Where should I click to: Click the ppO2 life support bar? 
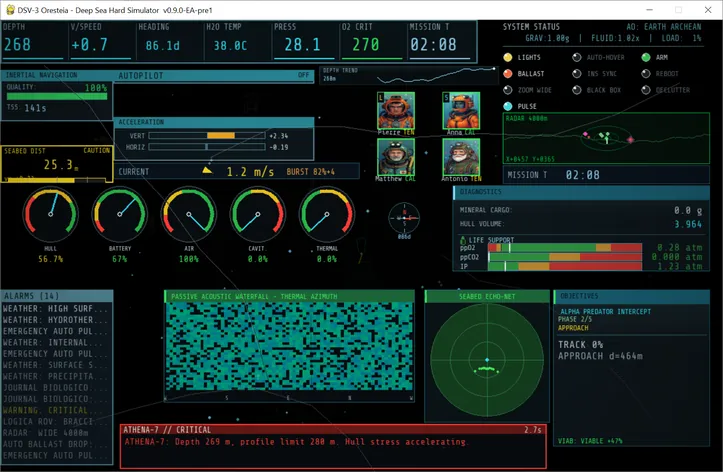(x=565, y=248)
